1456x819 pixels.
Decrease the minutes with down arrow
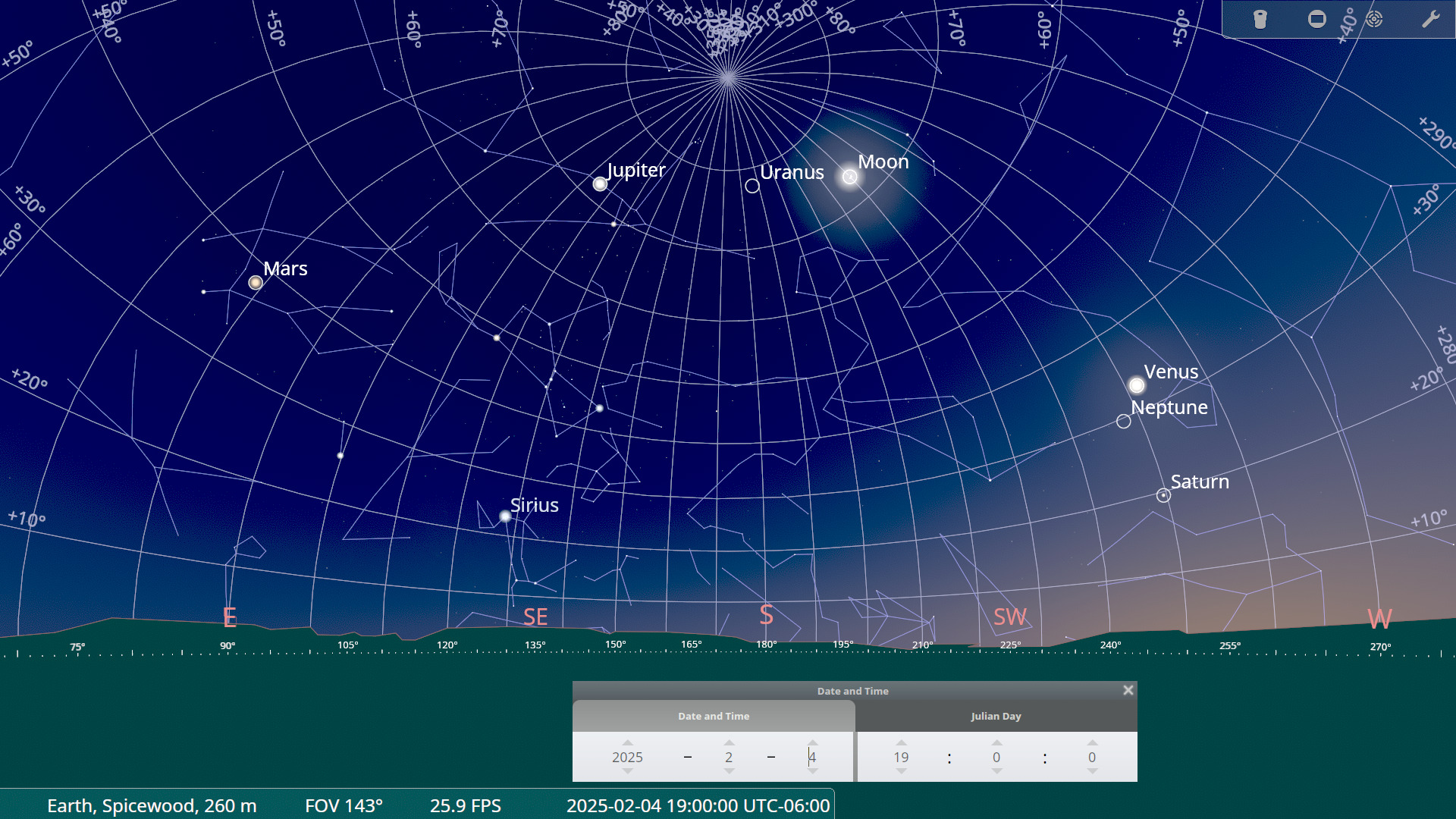click(996, 771)
